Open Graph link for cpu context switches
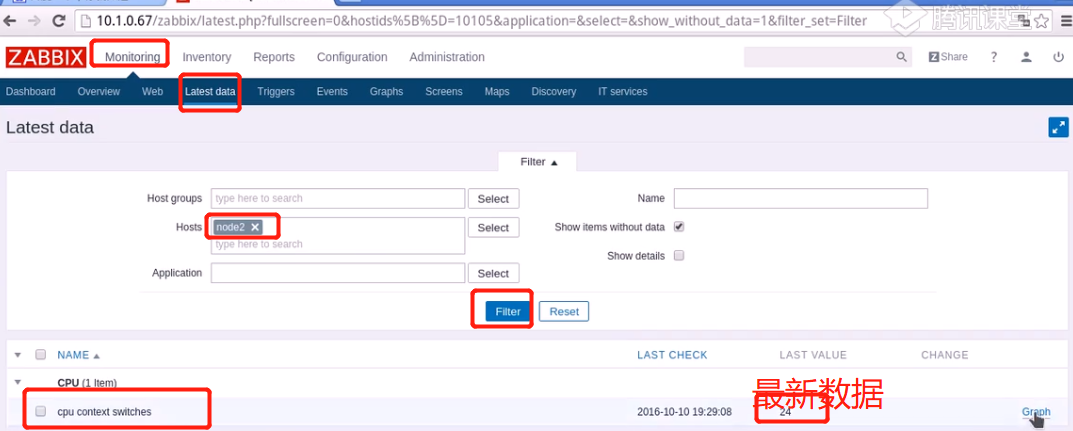 (x=1036, y=412)
